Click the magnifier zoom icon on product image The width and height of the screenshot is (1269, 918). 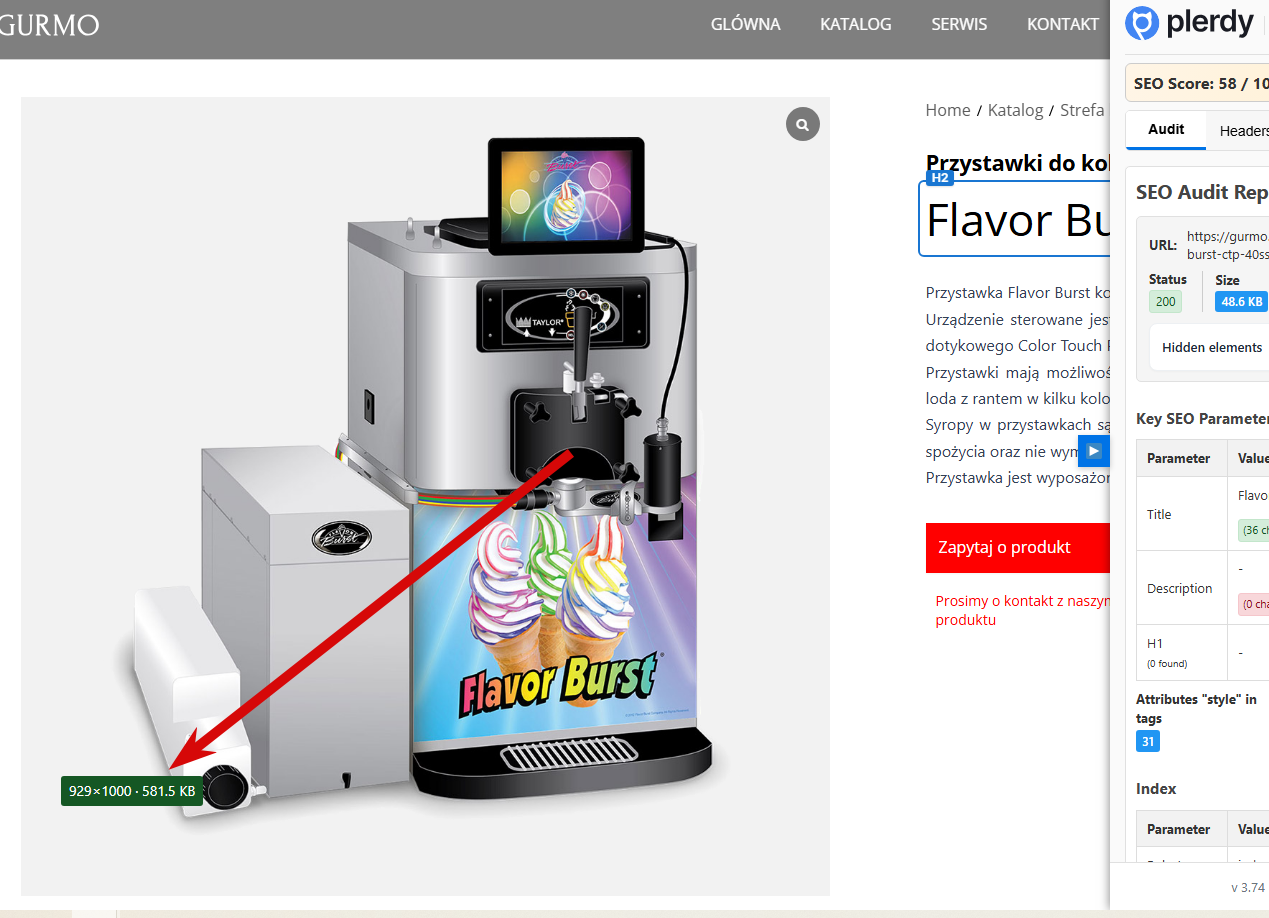802,124
